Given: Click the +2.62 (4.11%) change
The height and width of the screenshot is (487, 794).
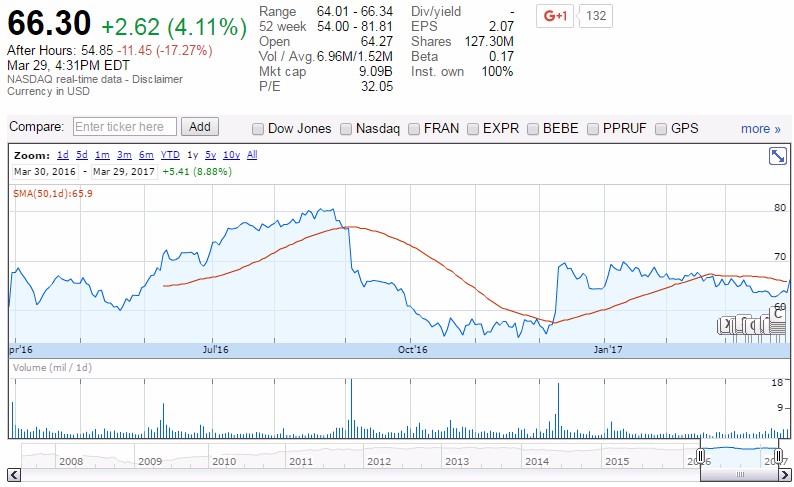Looking at the screenshot, I should (174, 27).
